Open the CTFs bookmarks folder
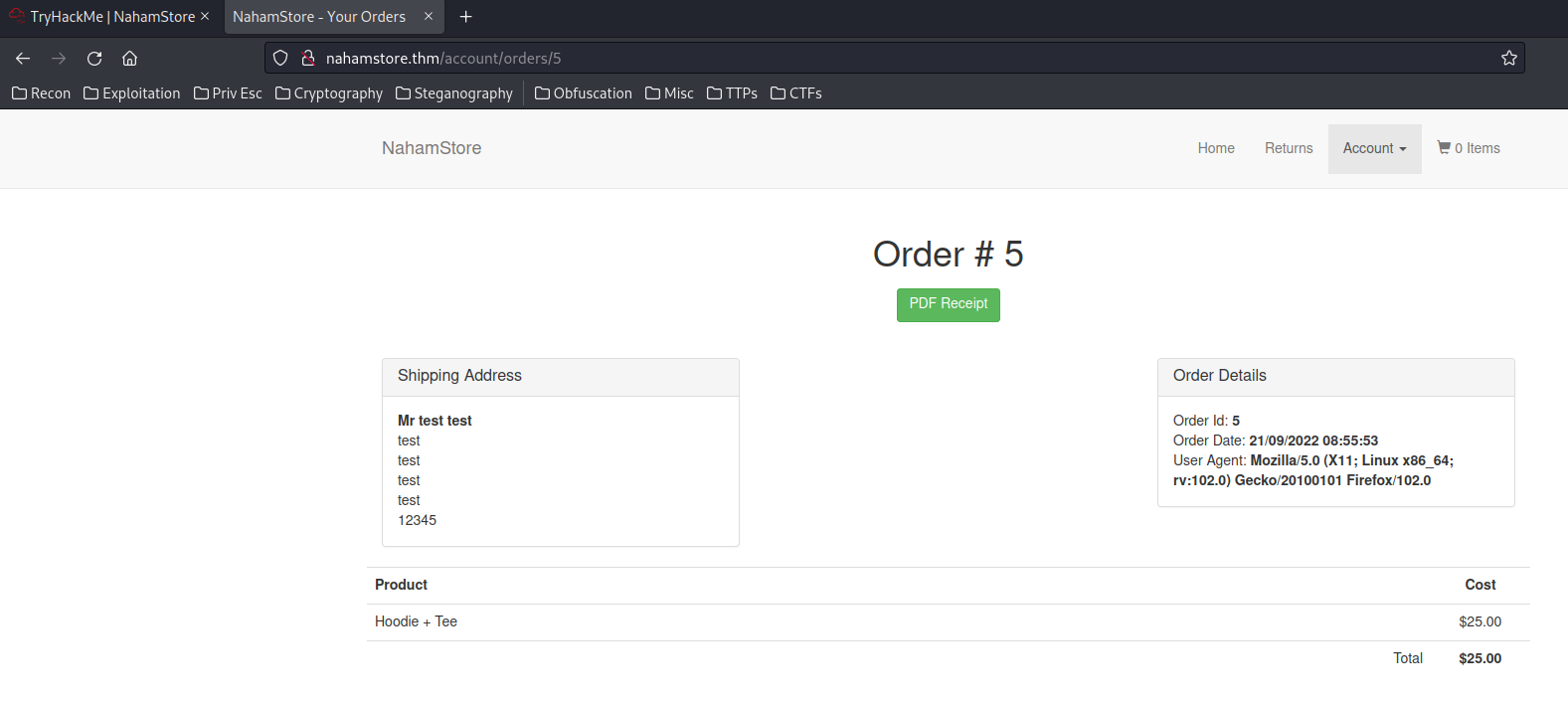Viewport: 1568px width, 704px height. pyautogui.click(x=796, y=93)
